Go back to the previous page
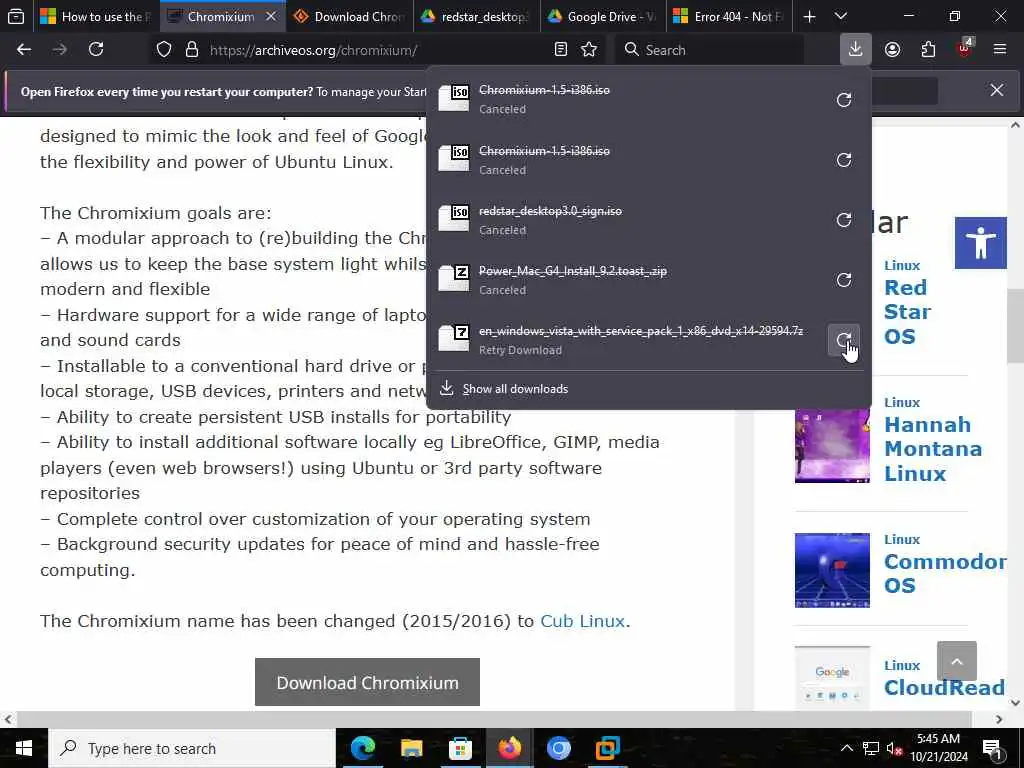The width and height of the screenshot is (1024, 768). click(x=24, y=50)
